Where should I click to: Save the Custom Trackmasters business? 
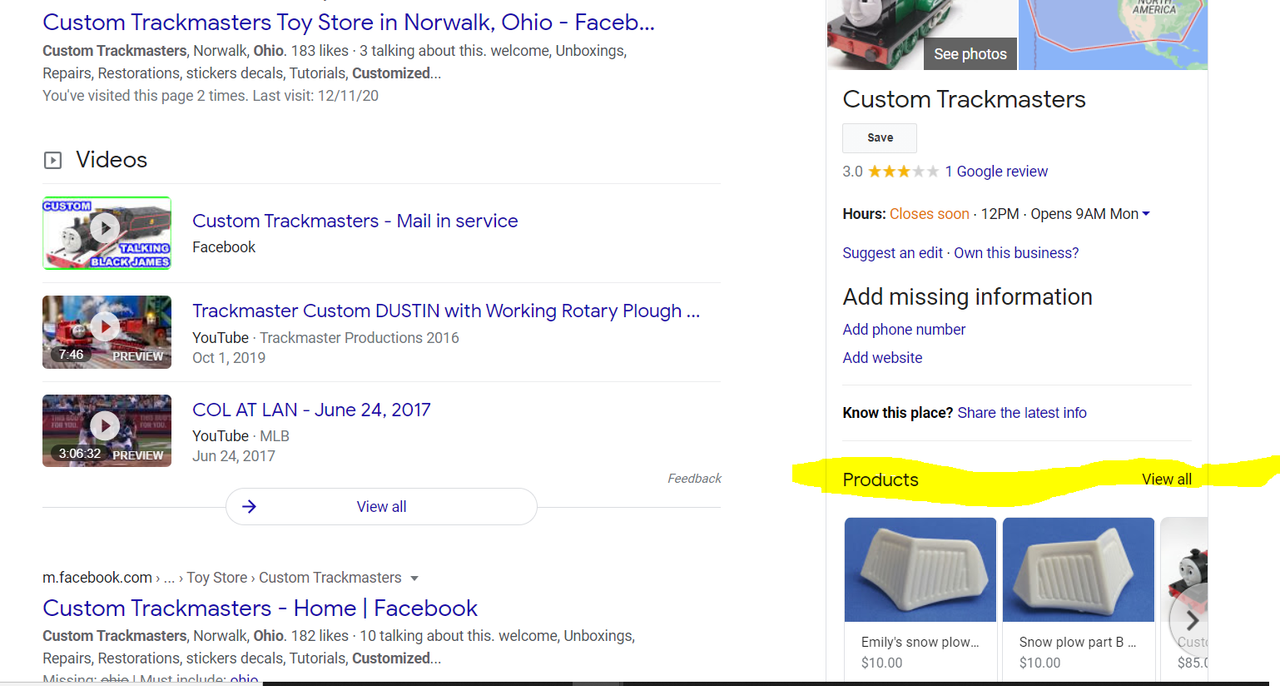(x=880, y=138)
